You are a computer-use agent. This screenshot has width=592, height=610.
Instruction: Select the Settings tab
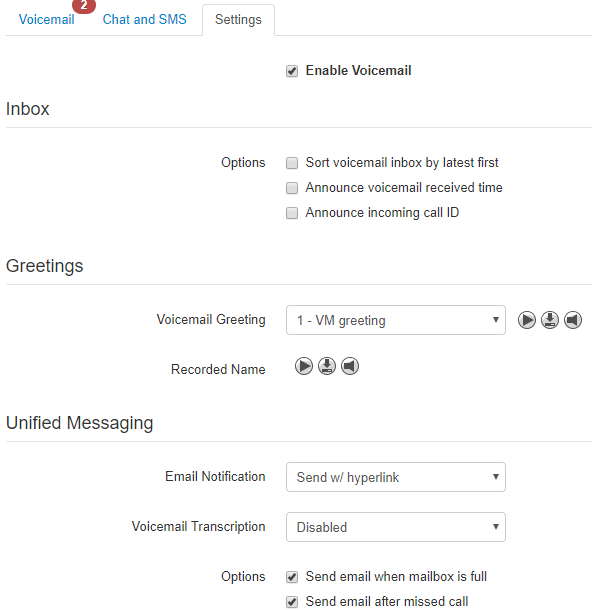(238, 20)
